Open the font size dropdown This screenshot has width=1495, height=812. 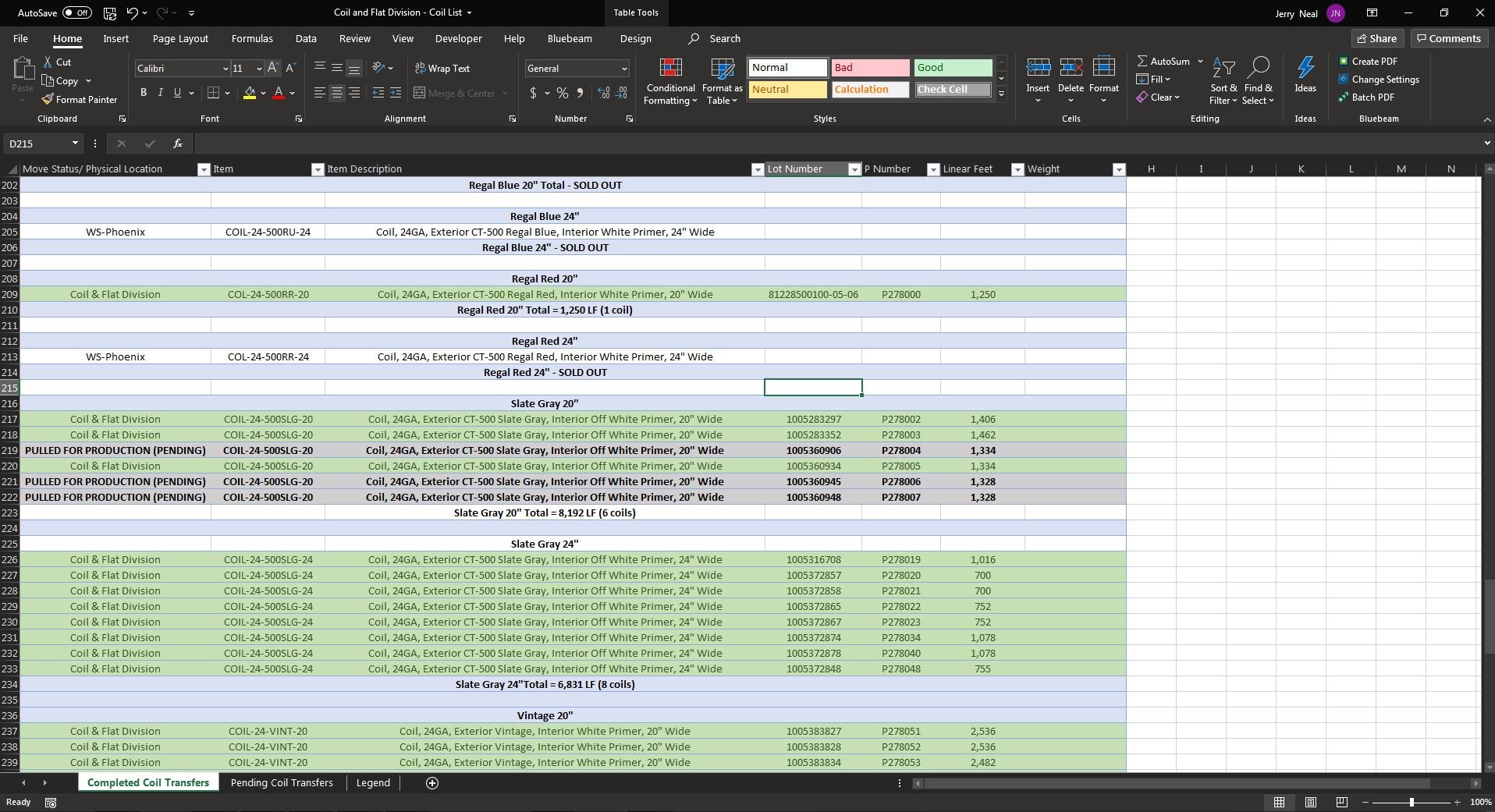259,69
